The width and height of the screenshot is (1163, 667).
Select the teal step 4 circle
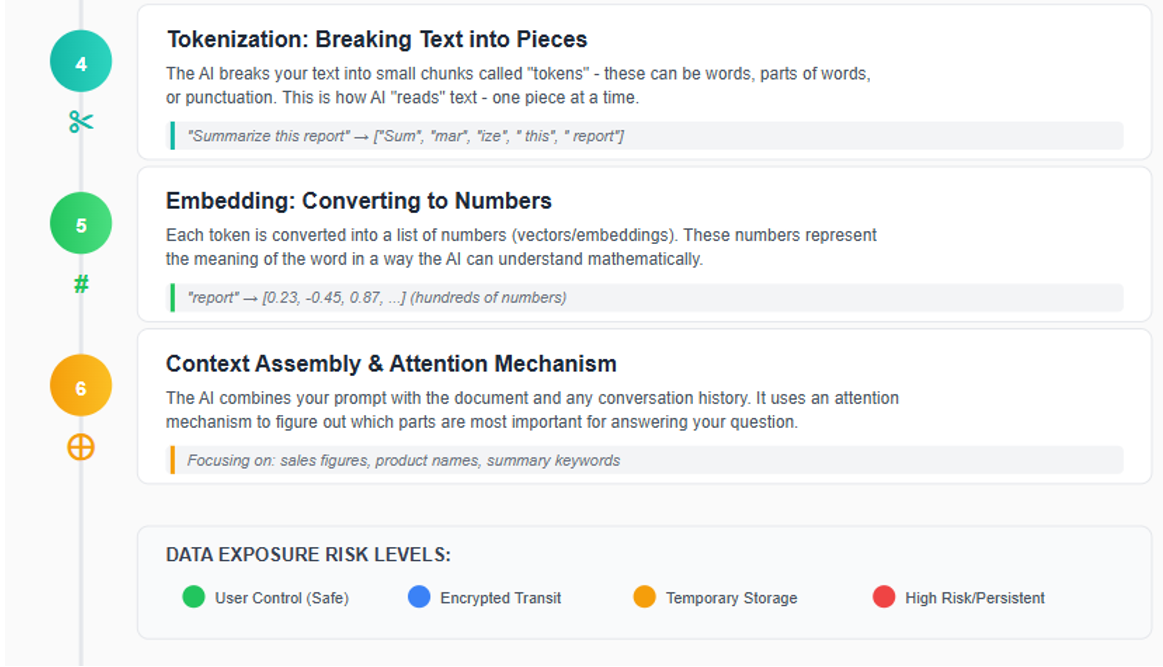(81, 62)
